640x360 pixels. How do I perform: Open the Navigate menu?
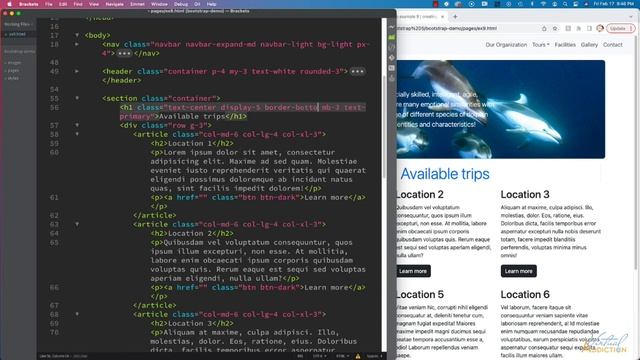click(x=114, y=4)
